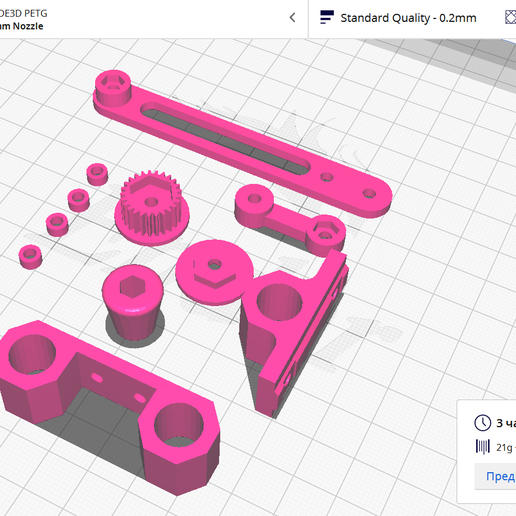Click the infill pattern icon at top right
Viewport: 516px width, 516px height.
(x=510, y=17)
